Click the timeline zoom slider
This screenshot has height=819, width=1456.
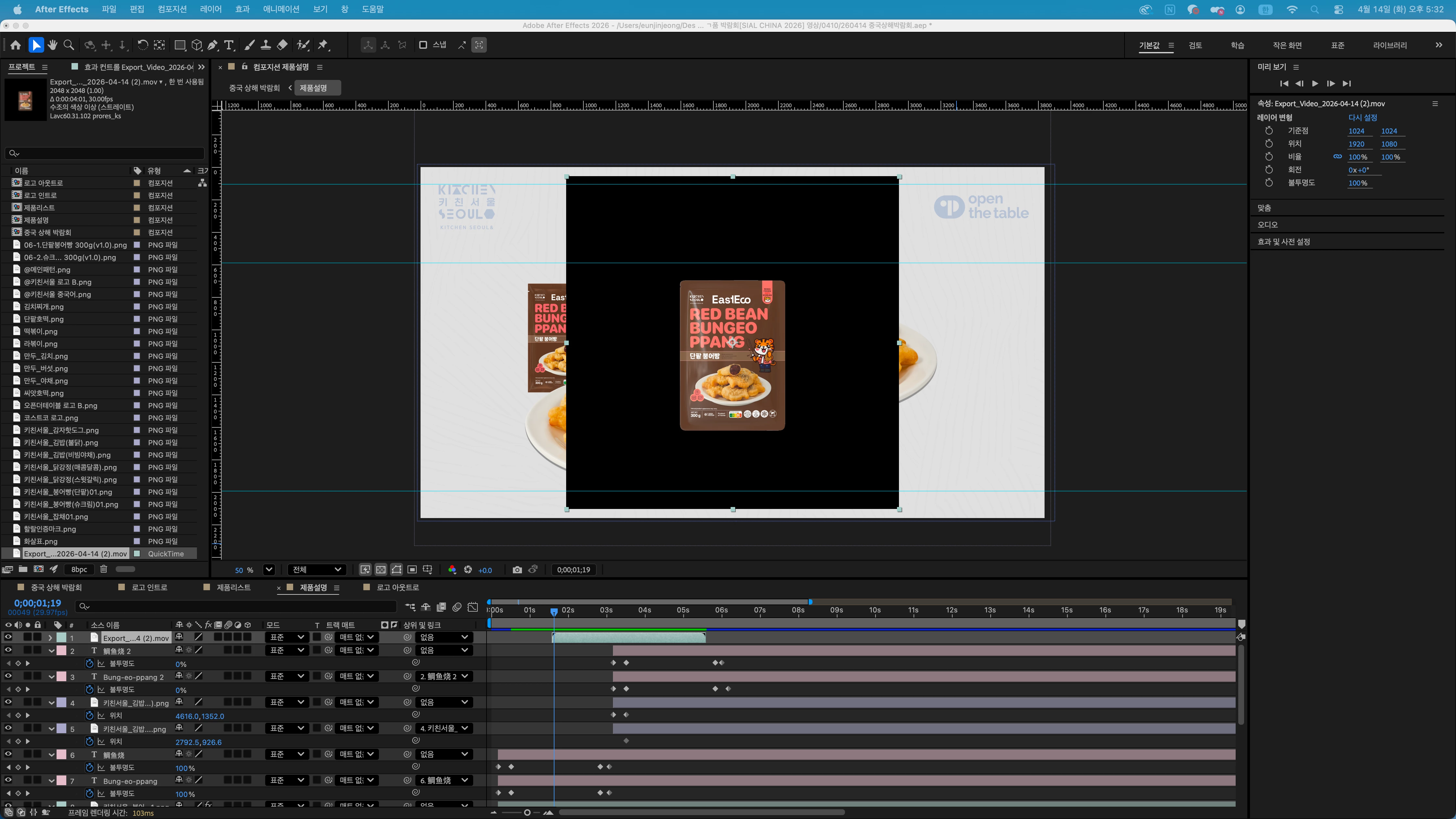(x=527, y=813)
